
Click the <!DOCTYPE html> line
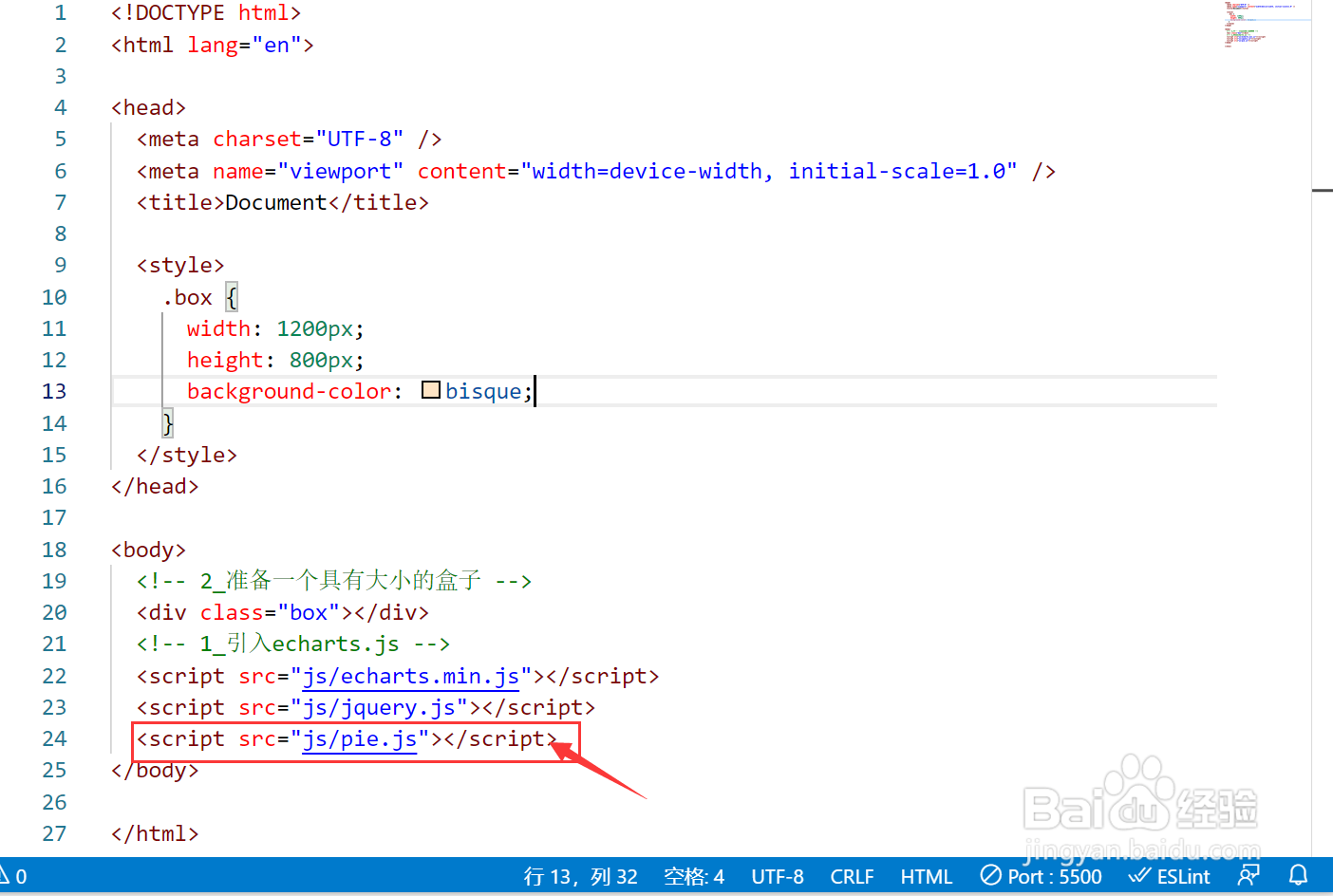206,12
